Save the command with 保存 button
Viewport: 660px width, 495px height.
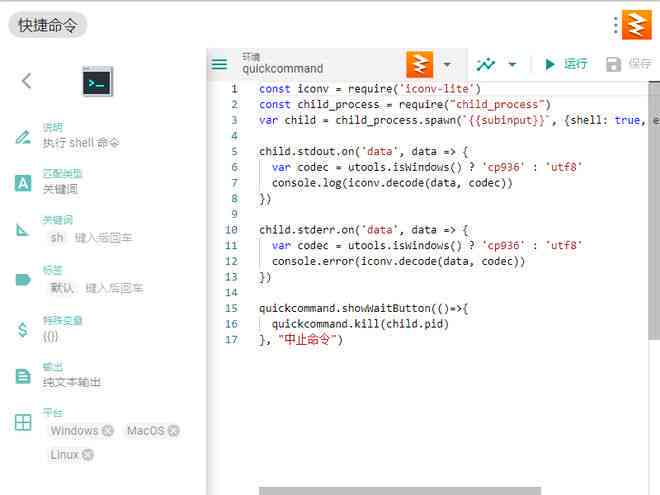pyautogui.click(x=629, y=64)
